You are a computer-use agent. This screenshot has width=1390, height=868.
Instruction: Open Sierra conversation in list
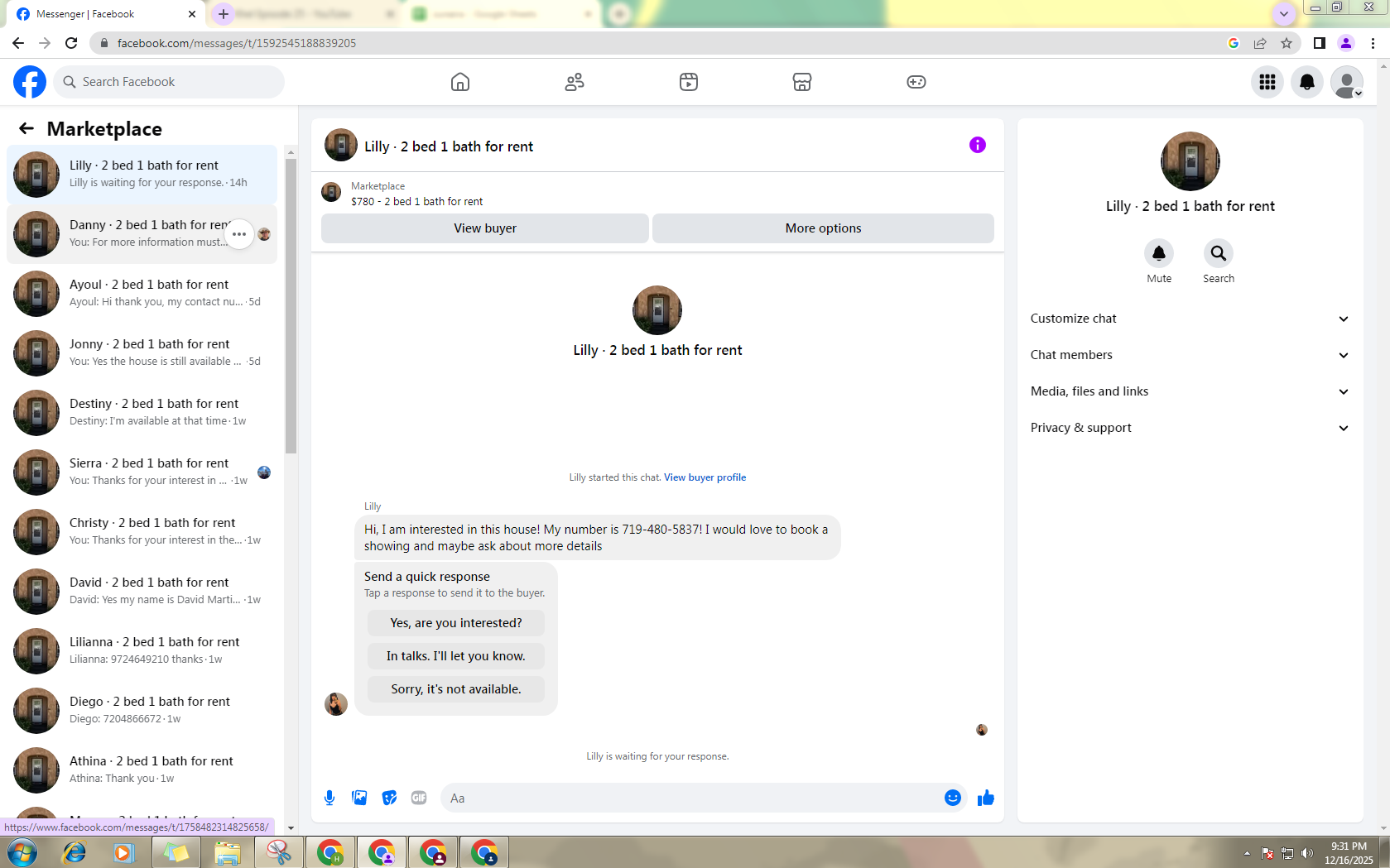[142, 472]
